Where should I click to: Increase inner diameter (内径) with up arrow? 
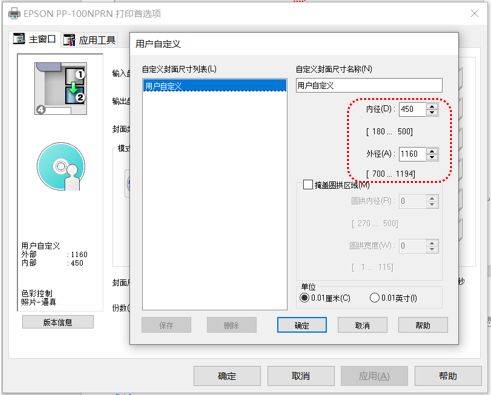[432, 106]
